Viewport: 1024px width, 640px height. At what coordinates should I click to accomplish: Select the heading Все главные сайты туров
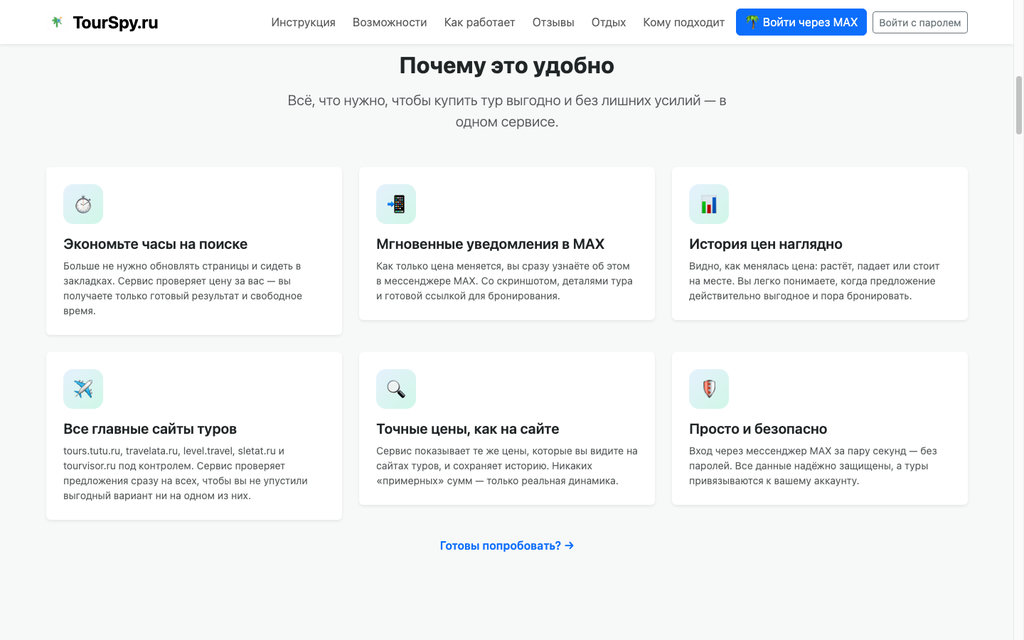150,429
